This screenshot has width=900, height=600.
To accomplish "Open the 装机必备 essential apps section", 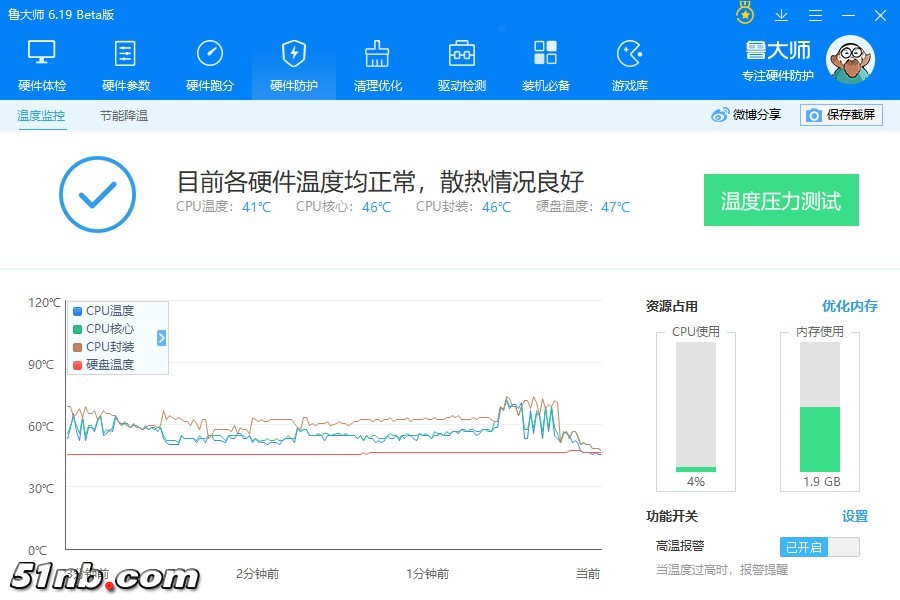I will (x=545, y=64).
